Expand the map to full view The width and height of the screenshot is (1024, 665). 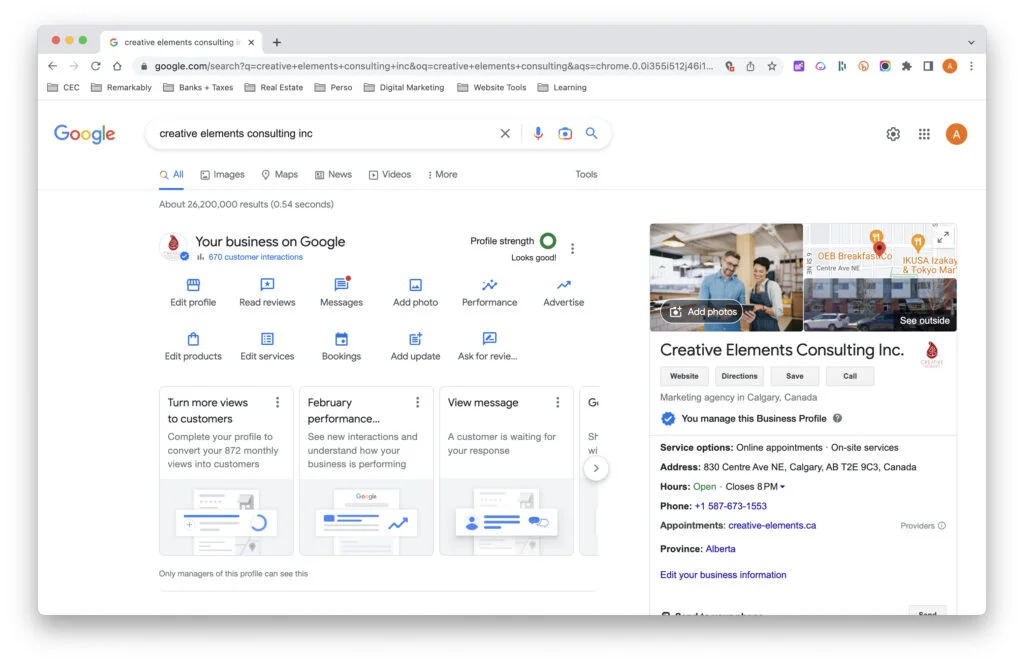[x=943, y=238]
